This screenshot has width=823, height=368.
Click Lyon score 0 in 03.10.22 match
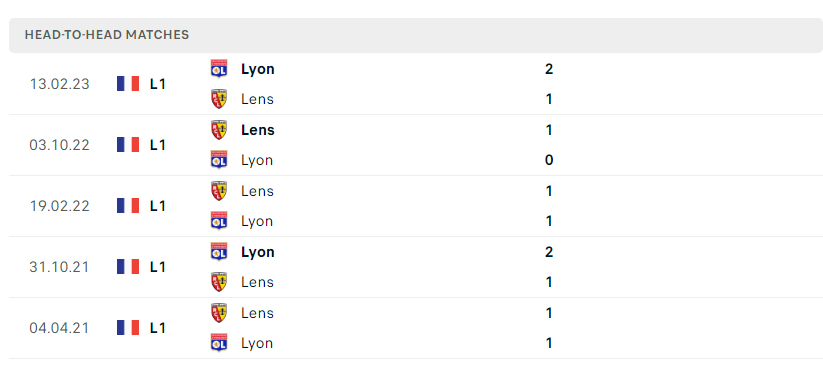[549, 160]
